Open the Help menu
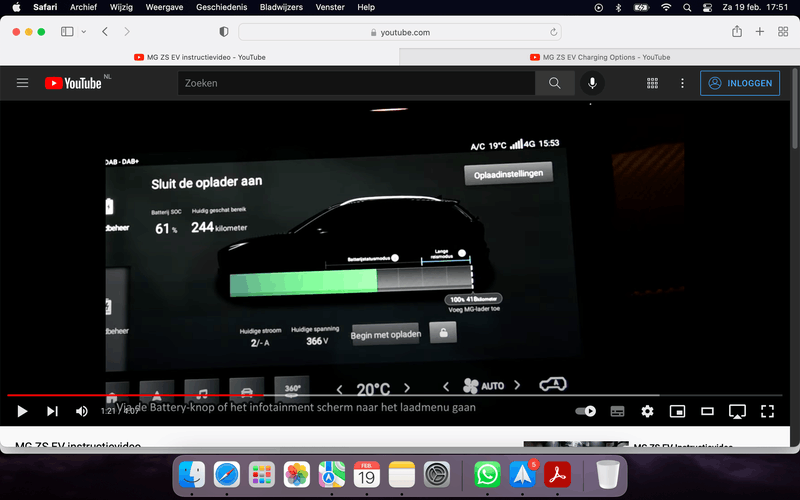Screen dimensions: 800x500 (366, 7)
